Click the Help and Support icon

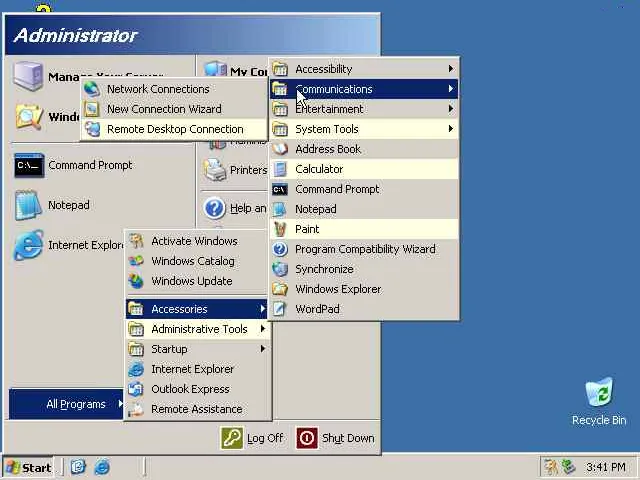[215, 208]
